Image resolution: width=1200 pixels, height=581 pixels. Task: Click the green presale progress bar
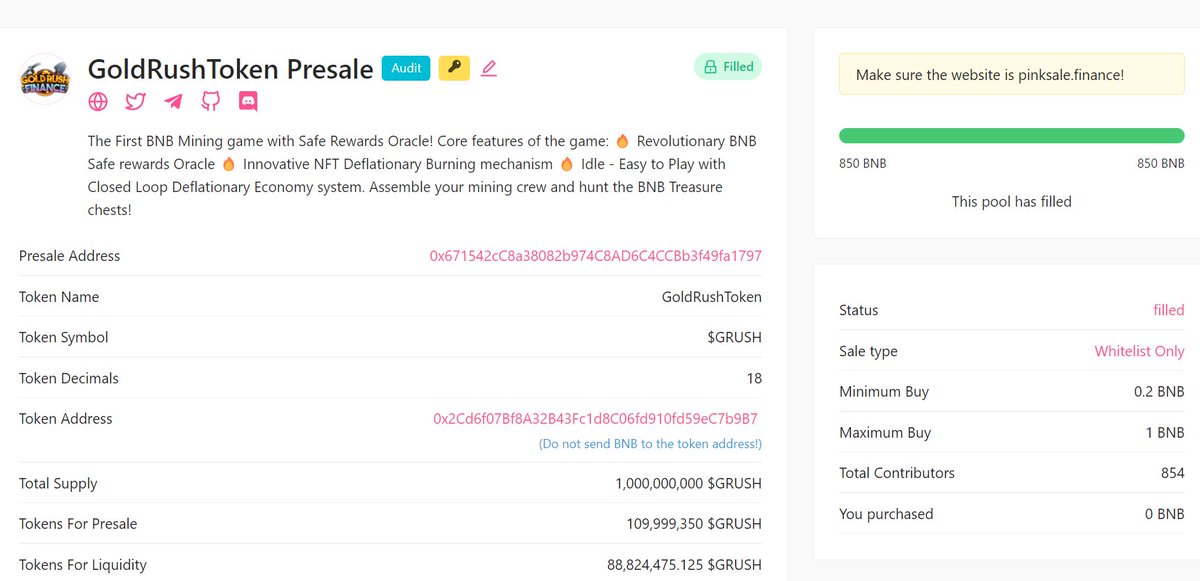pos(1012,136)
